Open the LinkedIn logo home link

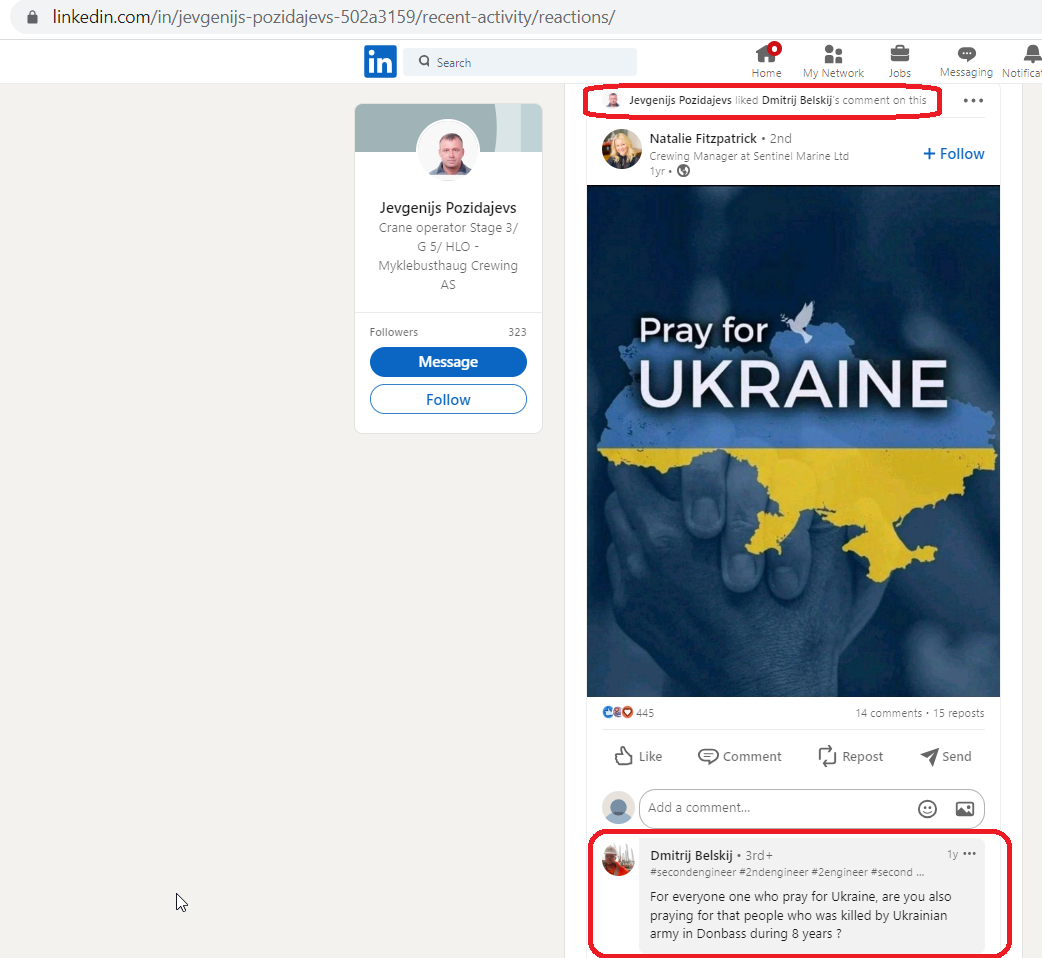click(380, 61)
